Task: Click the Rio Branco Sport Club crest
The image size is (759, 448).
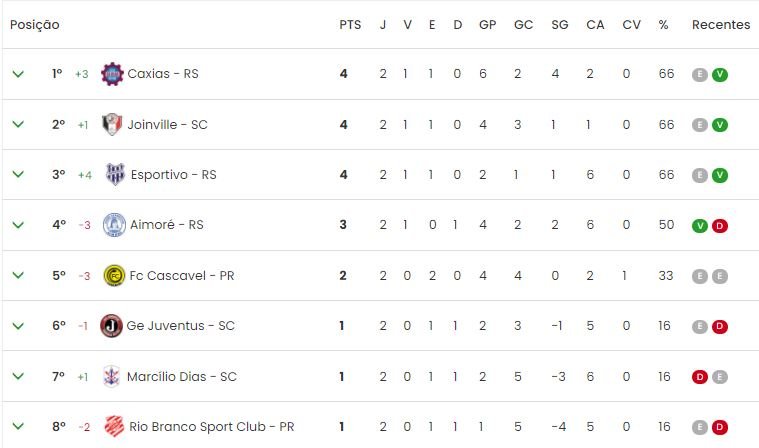Action: 114,426
